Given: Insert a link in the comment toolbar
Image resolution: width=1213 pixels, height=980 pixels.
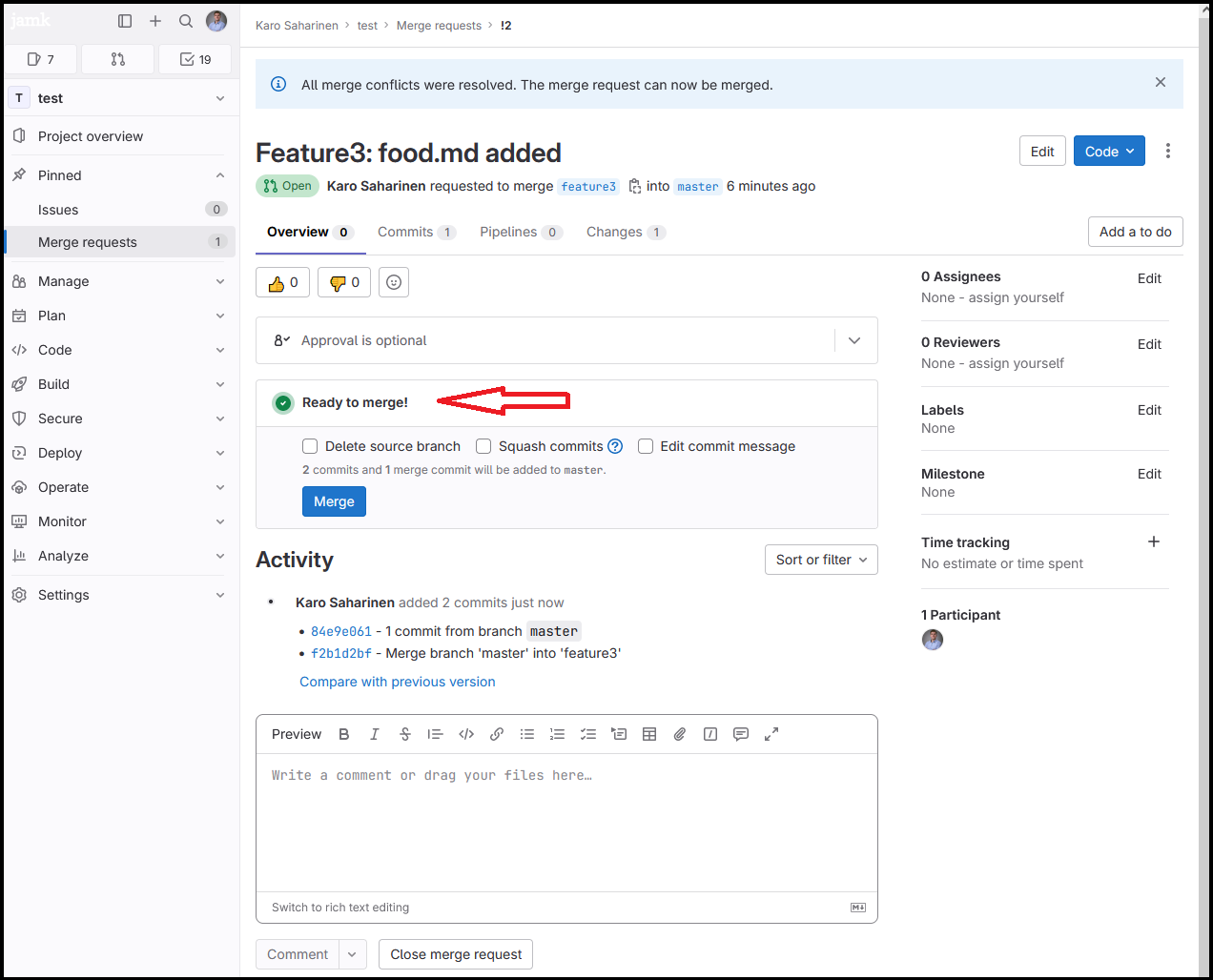Looking at the screenshot, I should pos(497,734).
